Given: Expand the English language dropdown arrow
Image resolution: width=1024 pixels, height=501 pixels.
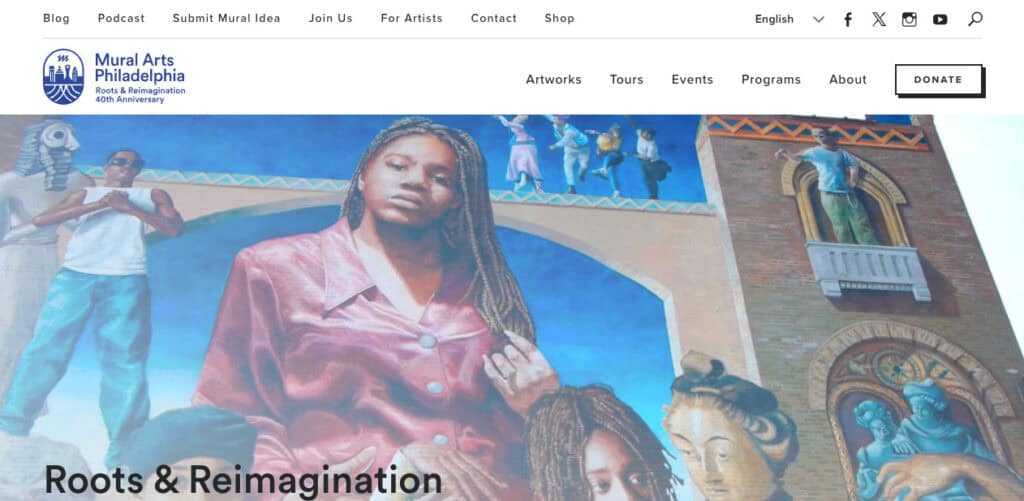Looking at the screenshot, I should pyautogui.click(x=818, y=19).
